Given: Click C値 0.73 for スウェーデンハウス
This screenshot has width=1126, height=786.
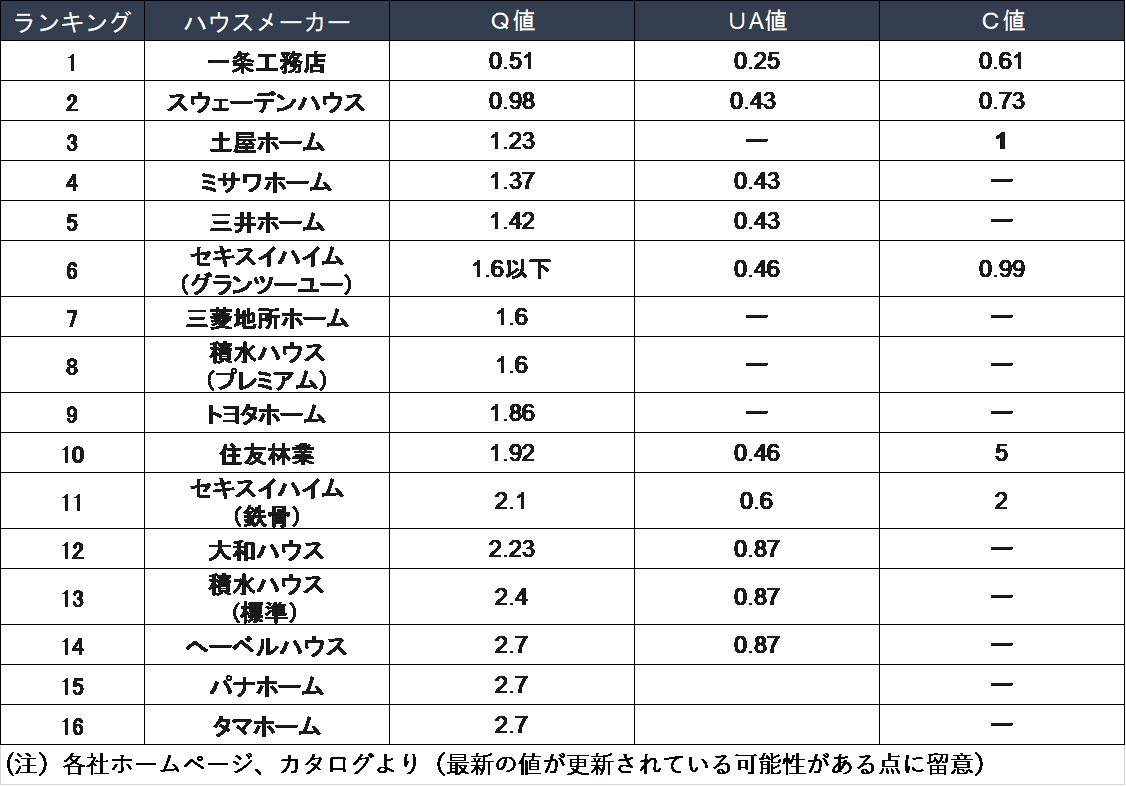Looking at the screenshot, I should [x=1001, y=101].
